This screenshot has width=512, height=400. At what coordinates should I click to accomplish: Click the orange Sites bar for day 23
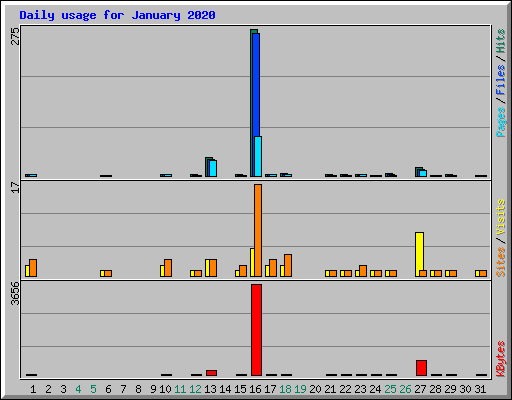pos(363,271)
